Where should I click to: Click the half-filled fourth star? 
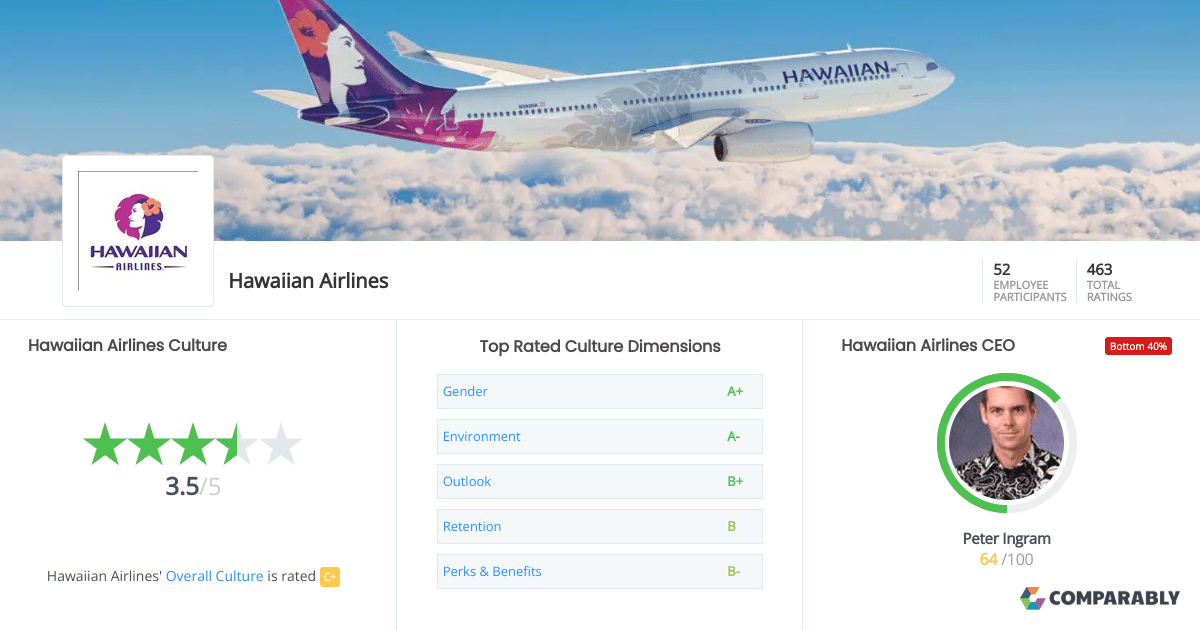[x=239, y=443]
